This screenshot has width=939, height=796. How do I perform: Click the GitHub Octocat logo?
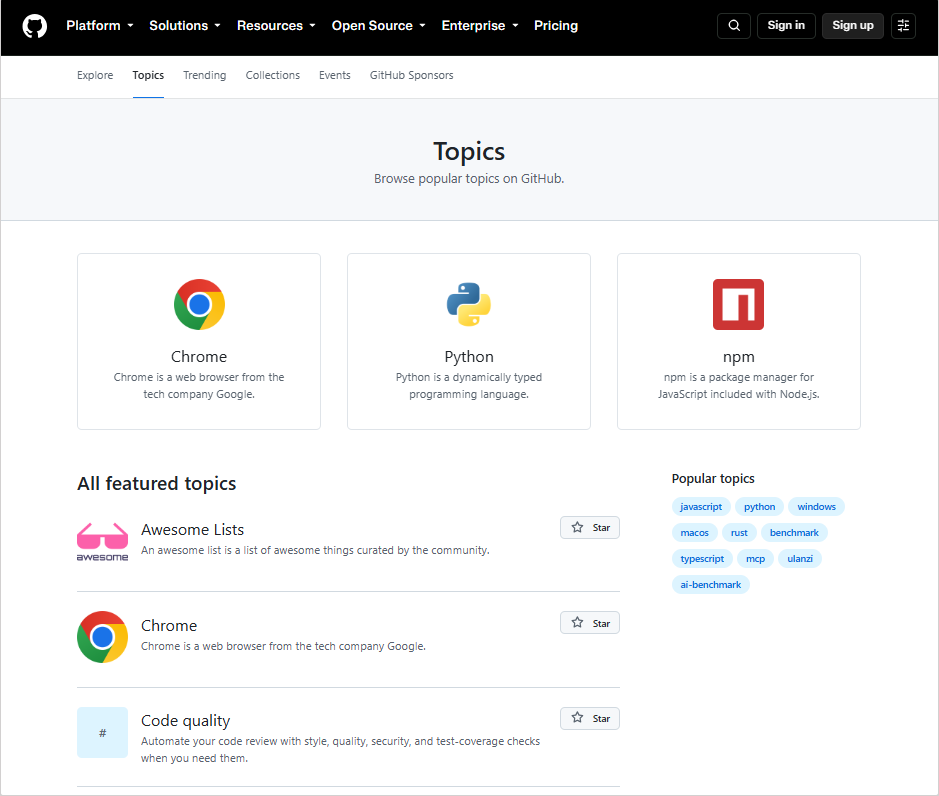click(x=35, y=26)
